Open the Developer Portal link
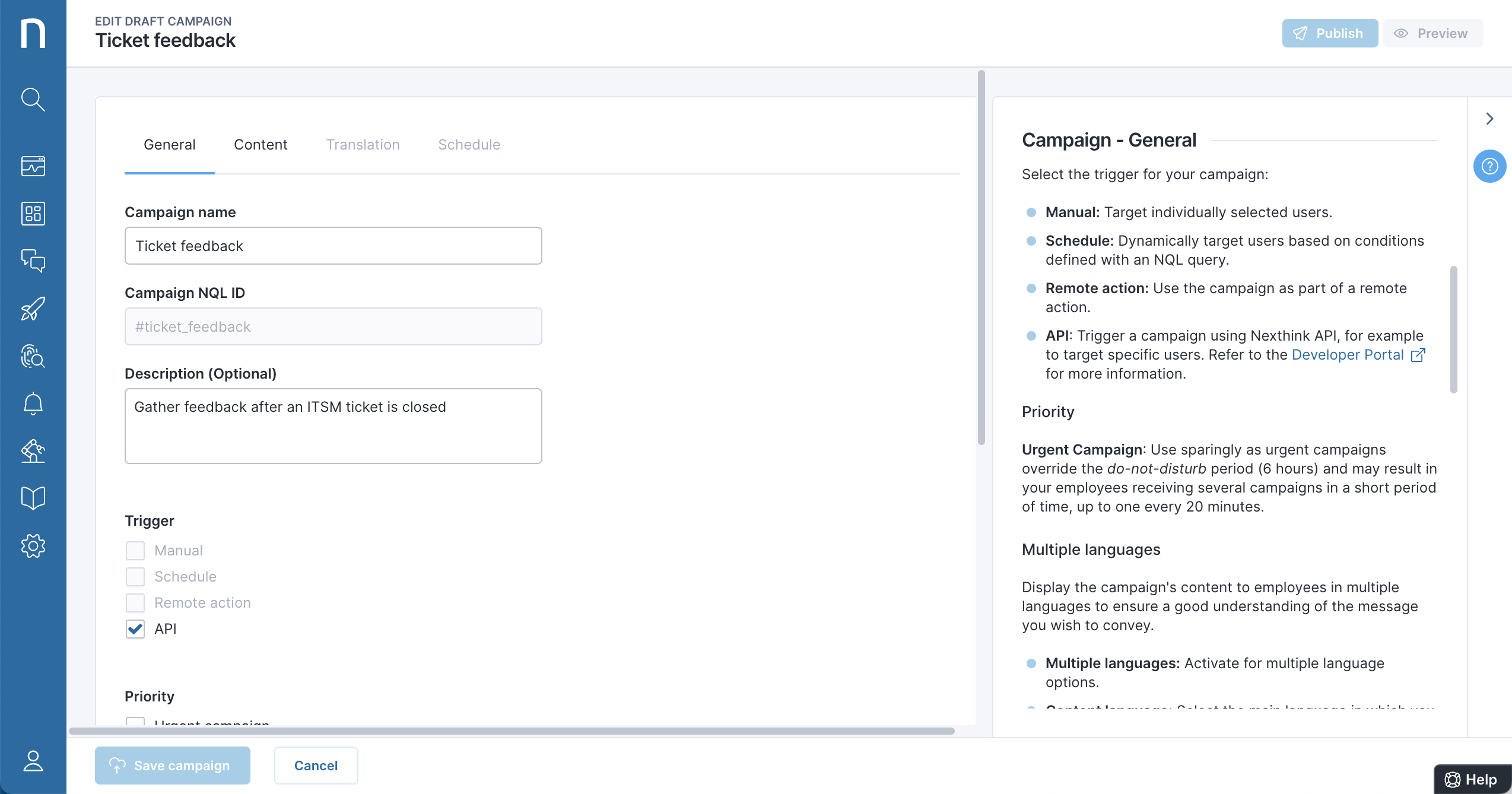The width and height of the screenshot is (1512, 794). coord(1348,355)
